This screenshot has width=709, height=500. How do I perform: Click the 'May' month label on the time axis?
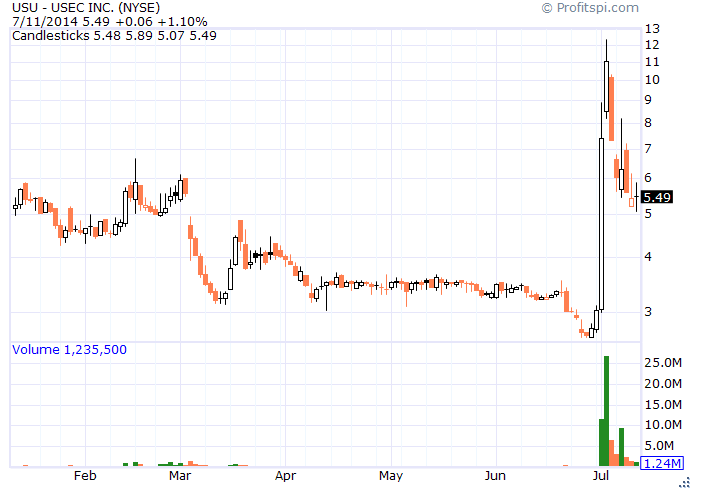point(391,476)
